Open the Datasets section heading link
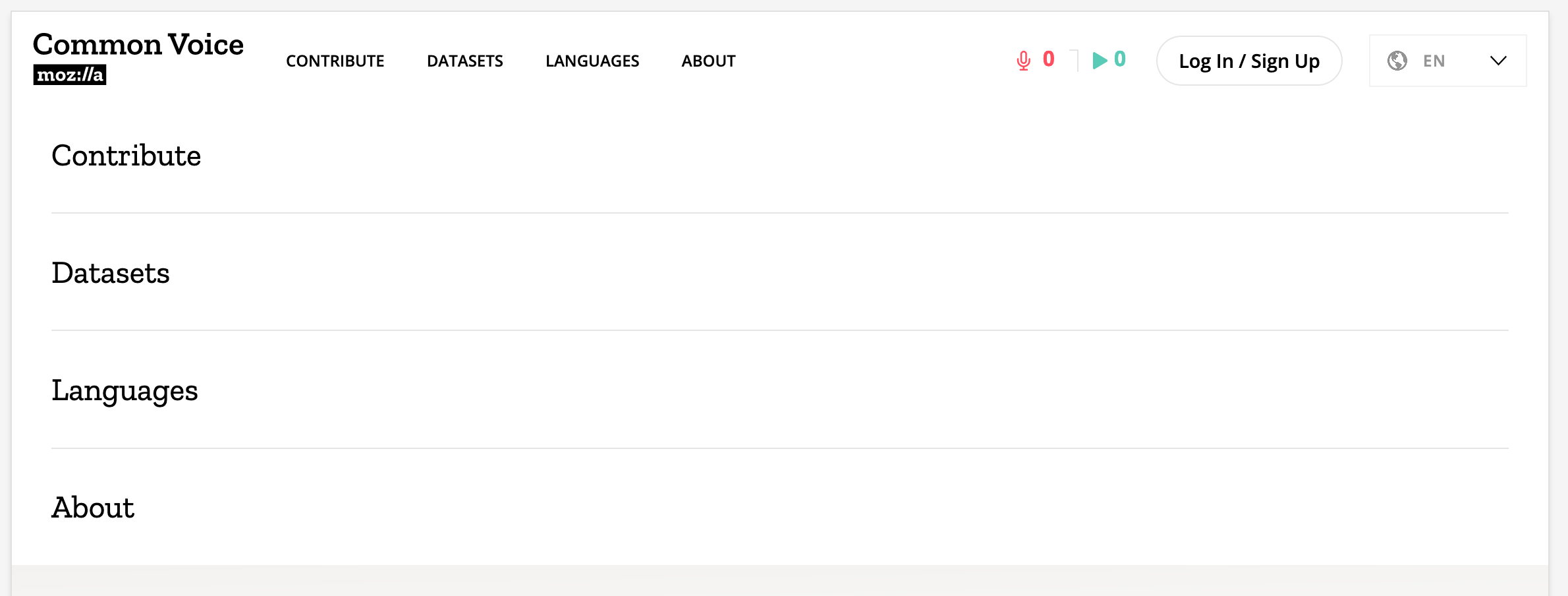This screenshot has height=596, width=1568. [x=111, y=274]
